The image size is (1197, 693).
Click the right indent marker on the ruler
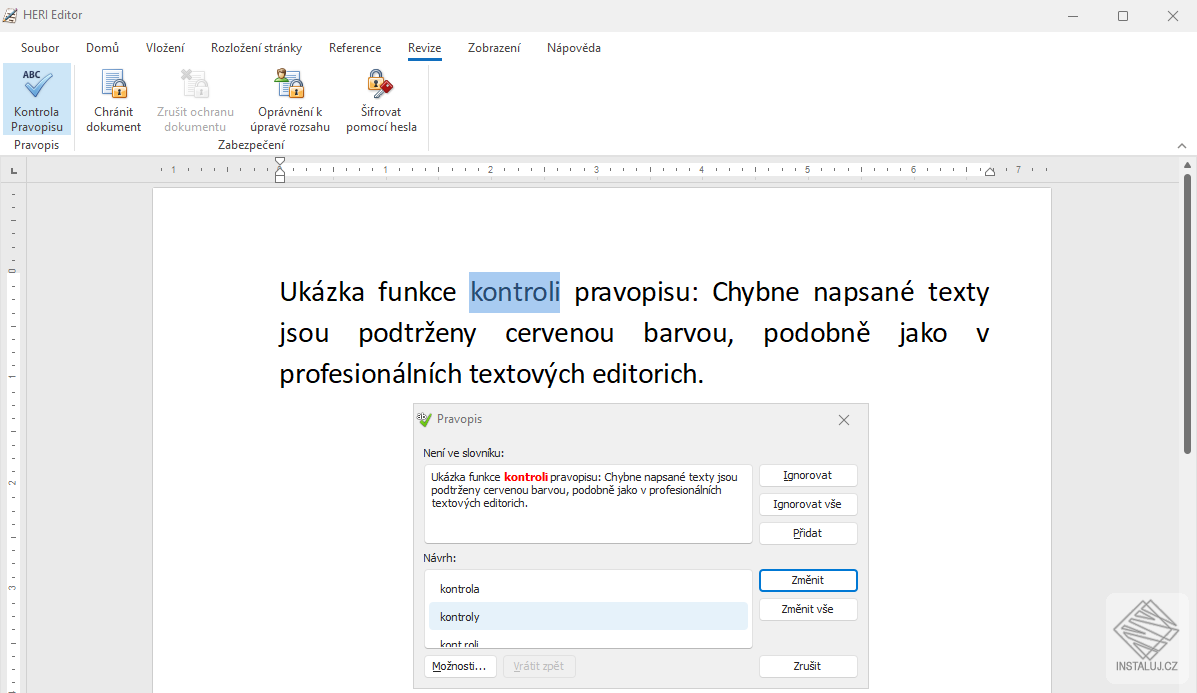[x=989, y=172]
